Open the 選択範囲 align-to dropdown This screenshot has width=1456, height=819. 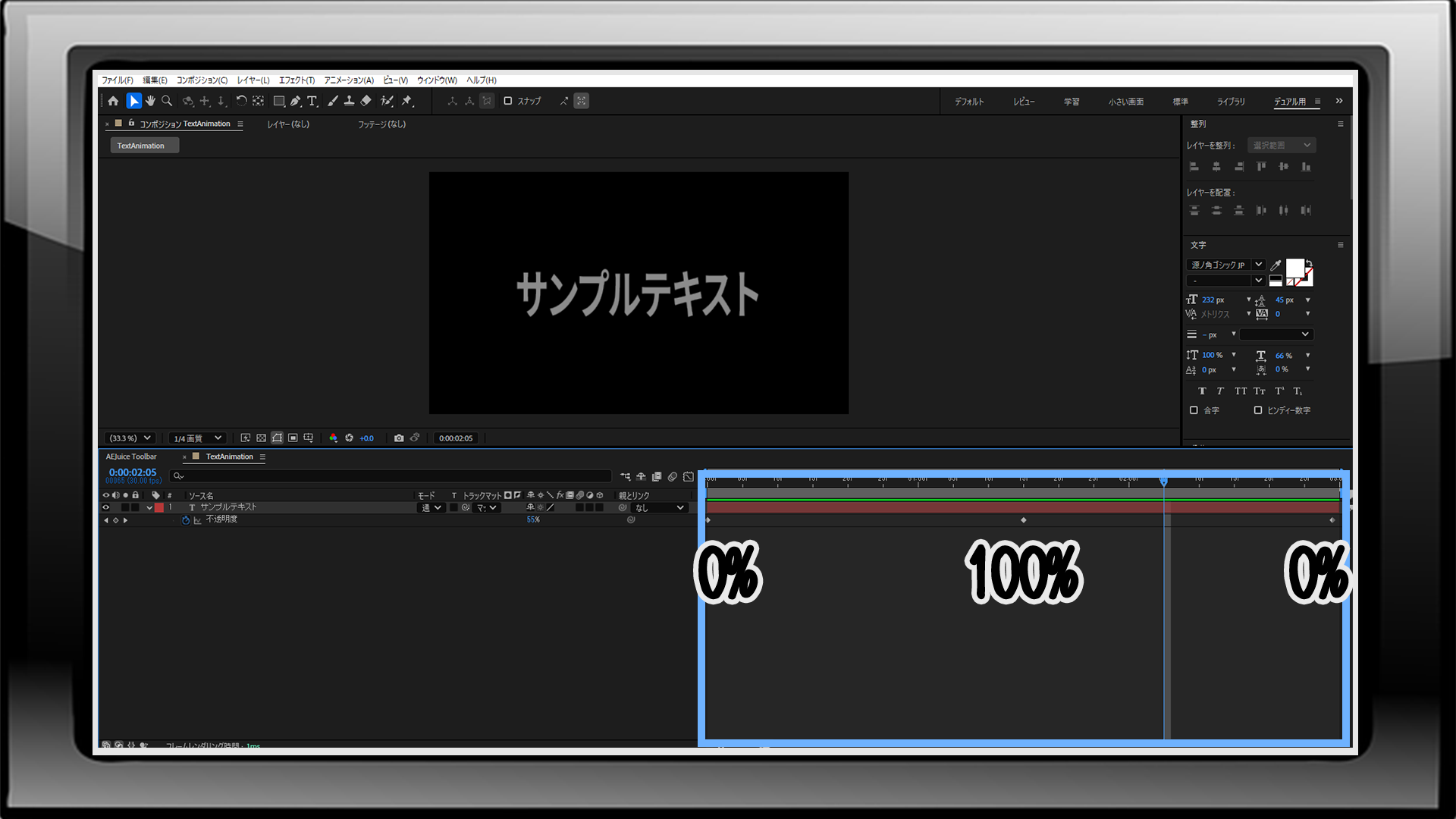[x=1282, y=145]
